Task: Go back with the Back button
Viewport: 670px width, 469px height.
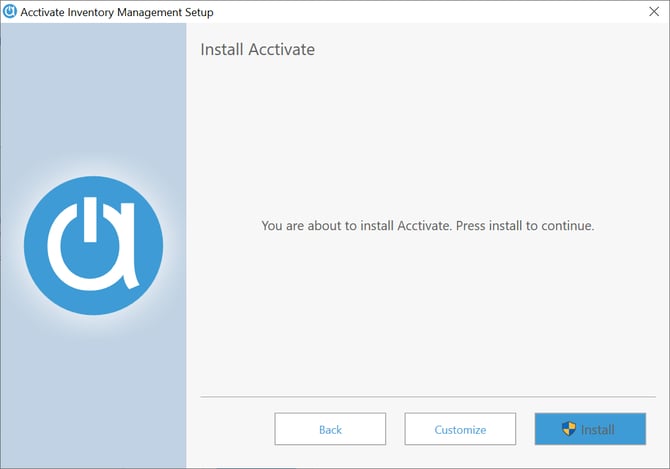Action: point(330,429)
